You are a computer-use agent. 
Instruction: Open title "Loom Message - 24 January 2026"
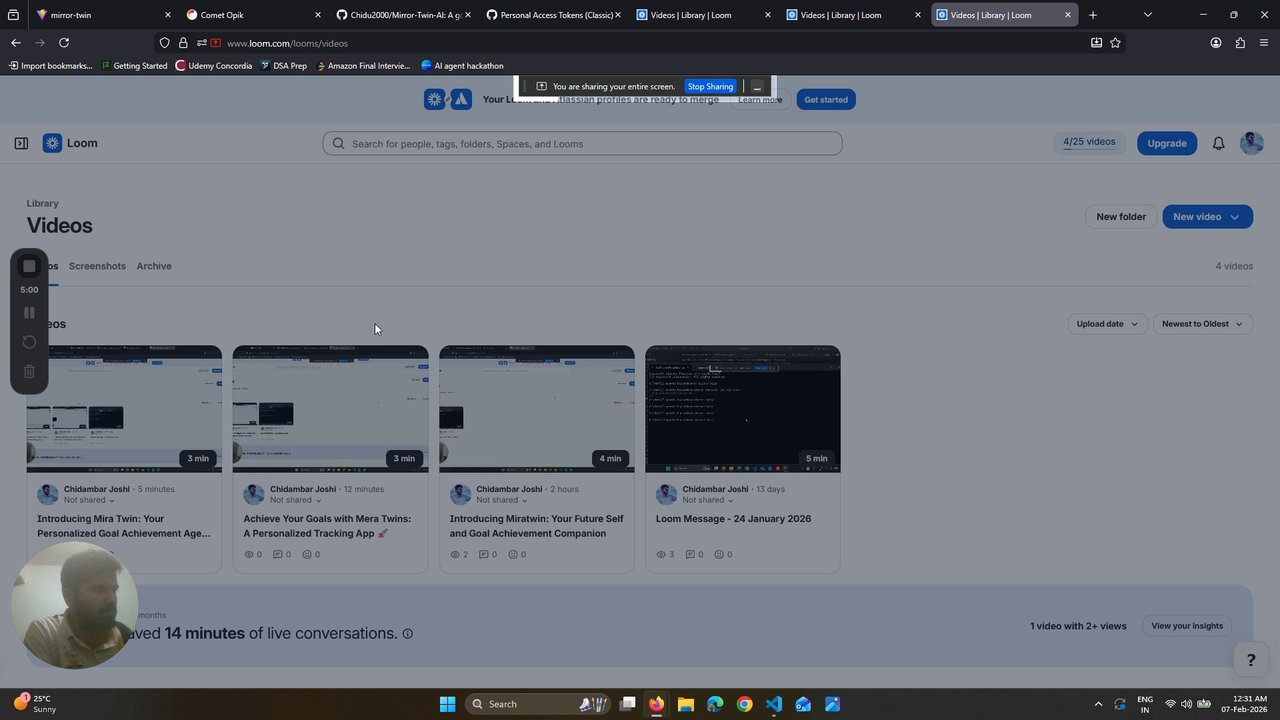point(733,519)
